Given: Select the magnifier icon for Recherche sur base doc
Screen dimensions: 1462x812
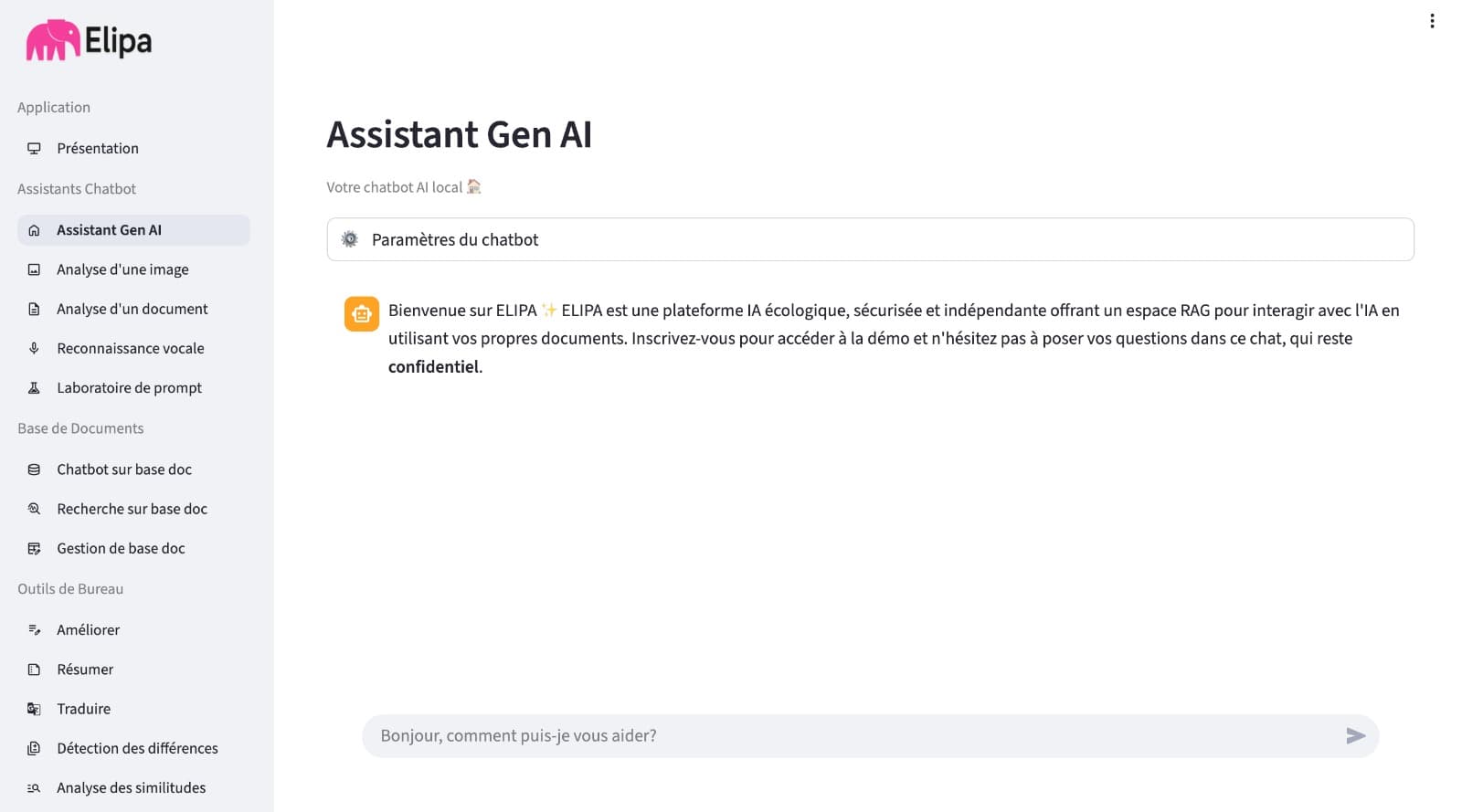Looking at the screenshot, I should 35,508.
